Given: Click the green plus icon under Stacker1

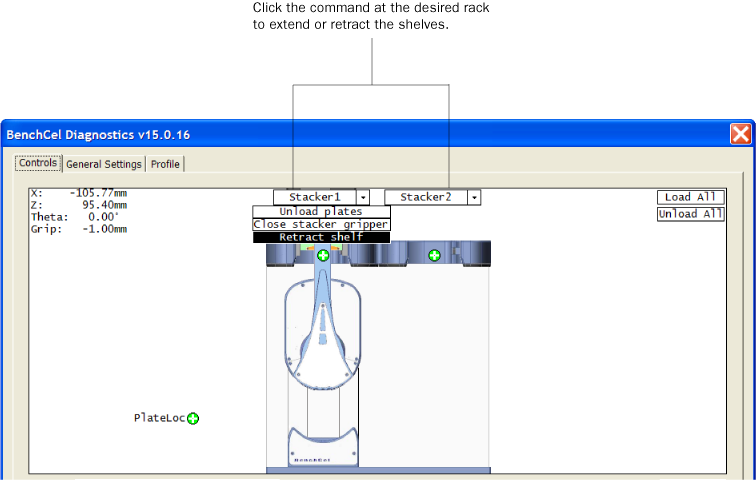Looking at the screenshot, I should (x=323, y=256).
